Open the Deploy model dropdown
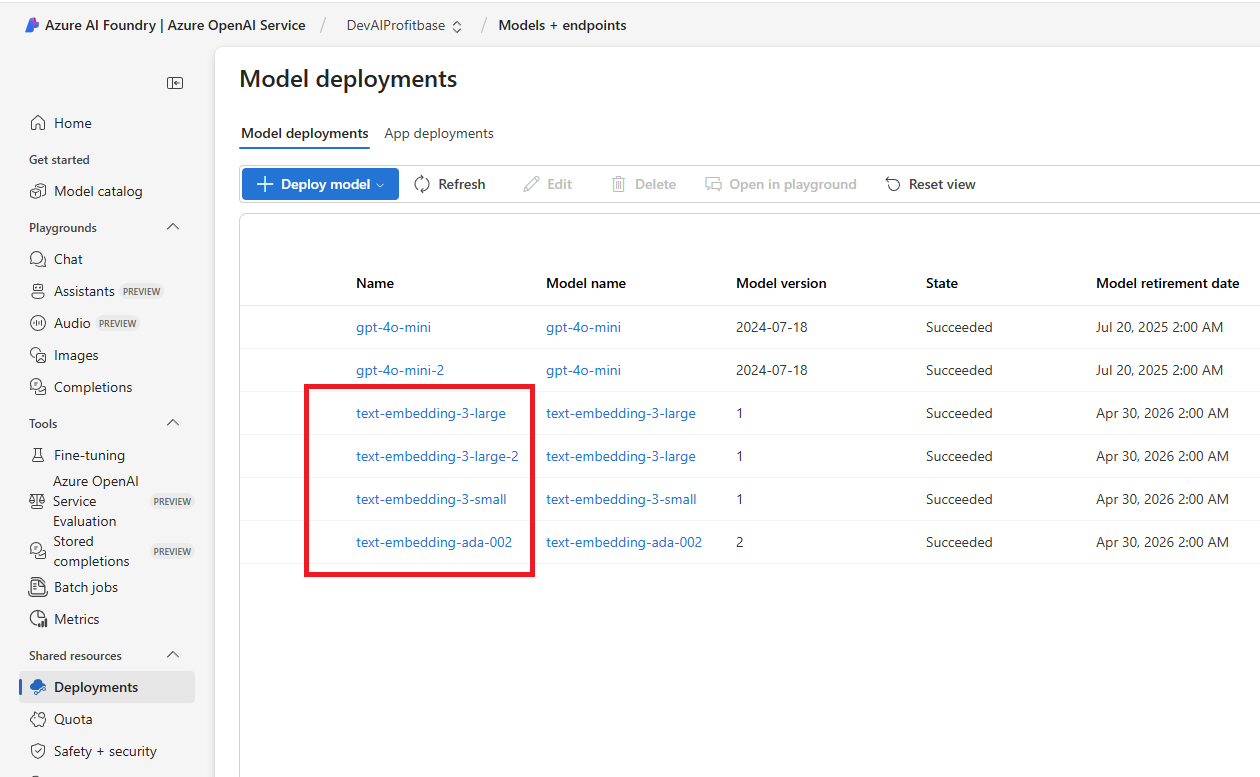Viewport: 1260px width, 777px height. [320, 184]
